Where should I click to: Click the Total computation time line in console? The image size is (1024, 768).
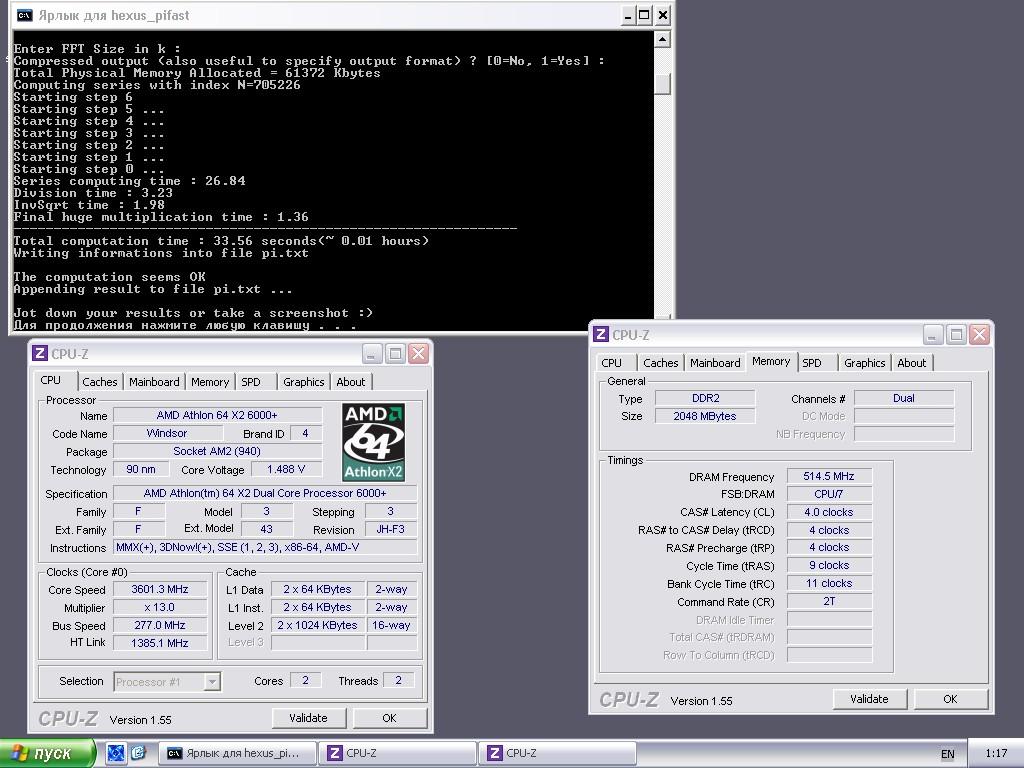(221, 241)
